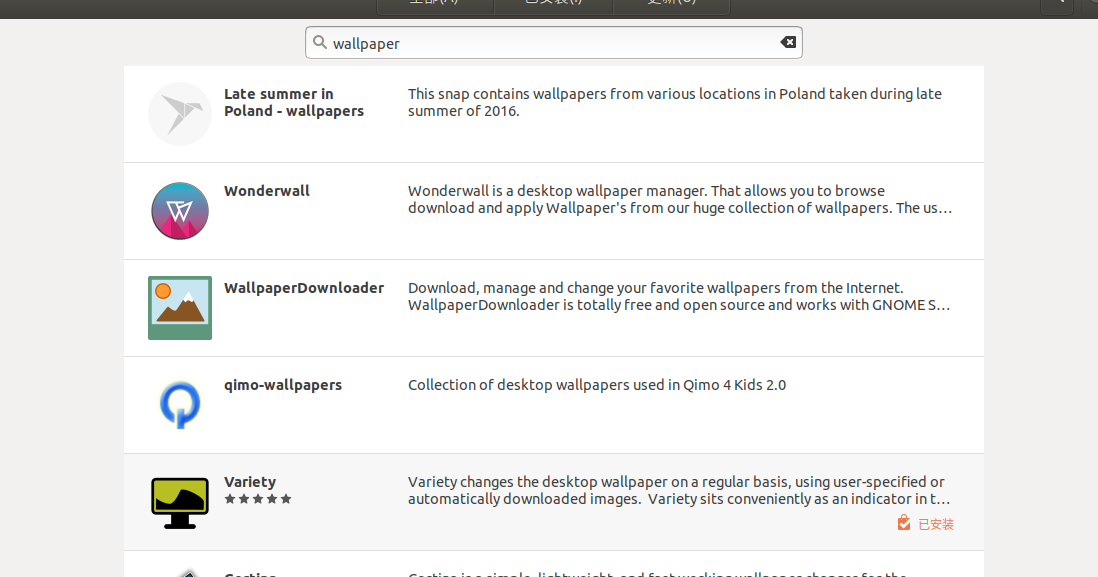Open the qimo-wallpapers blue Q icon
Screen dimensions: 1098x577
180,405
